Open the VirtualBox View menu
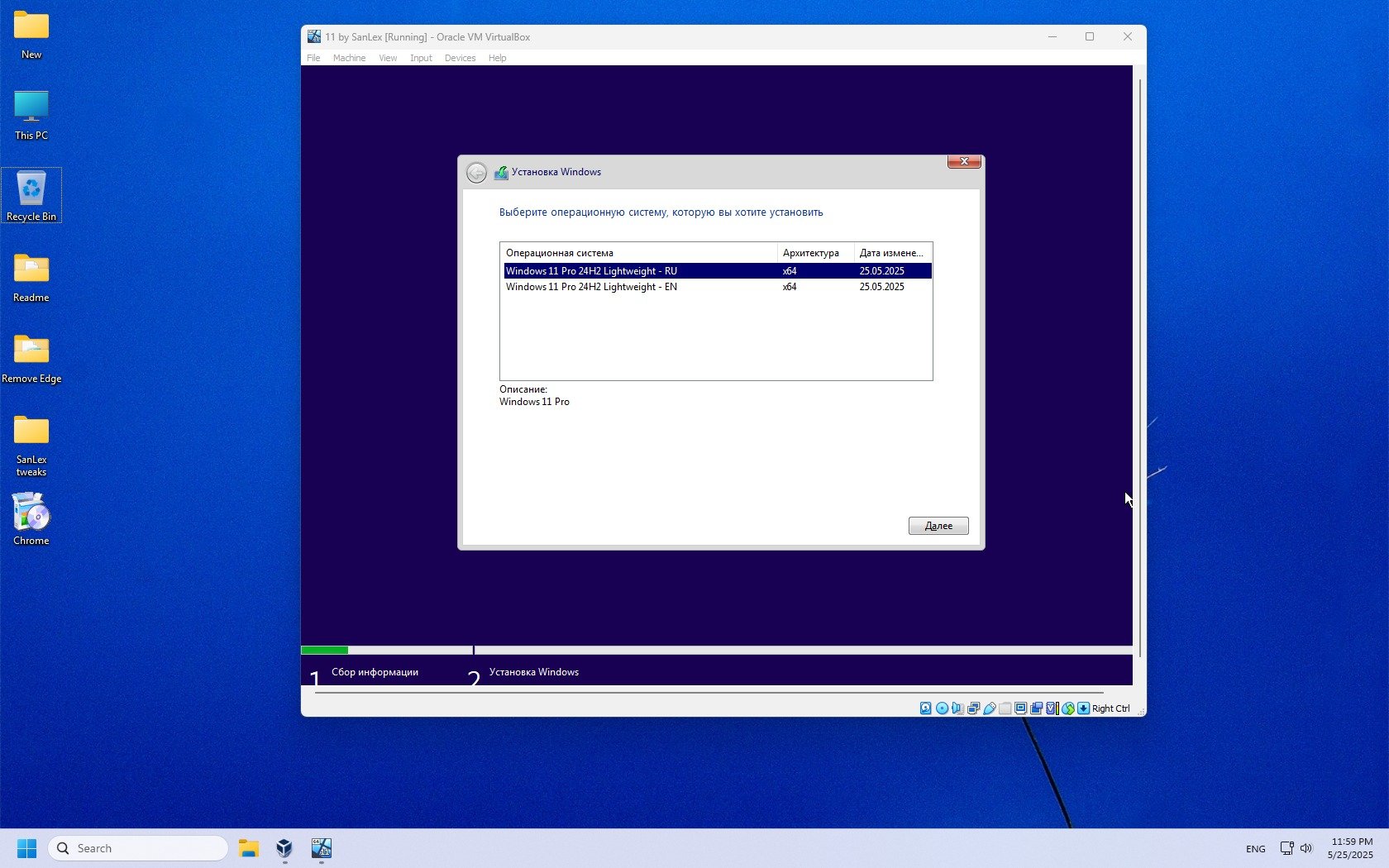This screenshot has width=1389, height=868. pyautogui.click(x=388, y=58)
